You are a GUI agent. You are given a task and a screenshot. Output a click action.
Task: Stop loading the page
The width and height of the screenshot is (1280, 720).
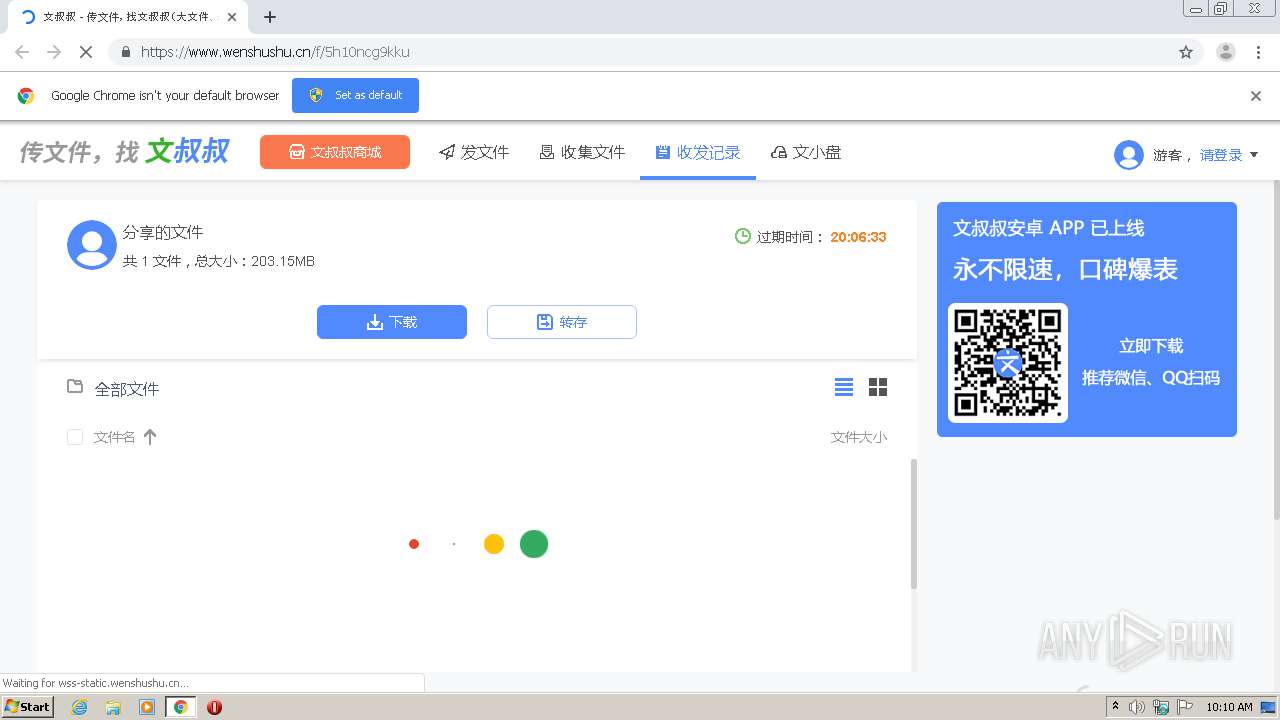pyautogui.click(x=86, y=52)
